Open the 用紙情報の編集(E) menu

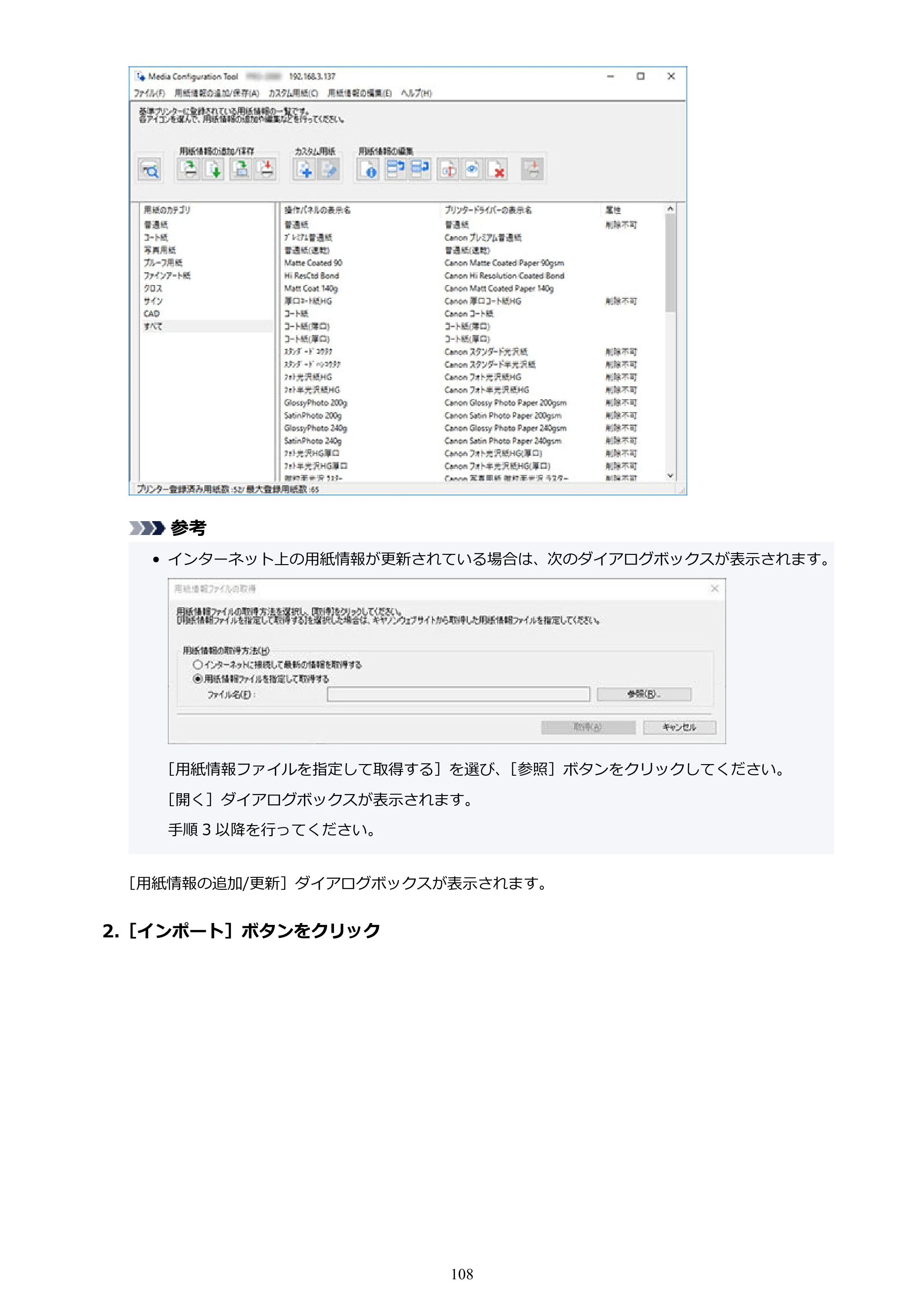tap(360, 93)
